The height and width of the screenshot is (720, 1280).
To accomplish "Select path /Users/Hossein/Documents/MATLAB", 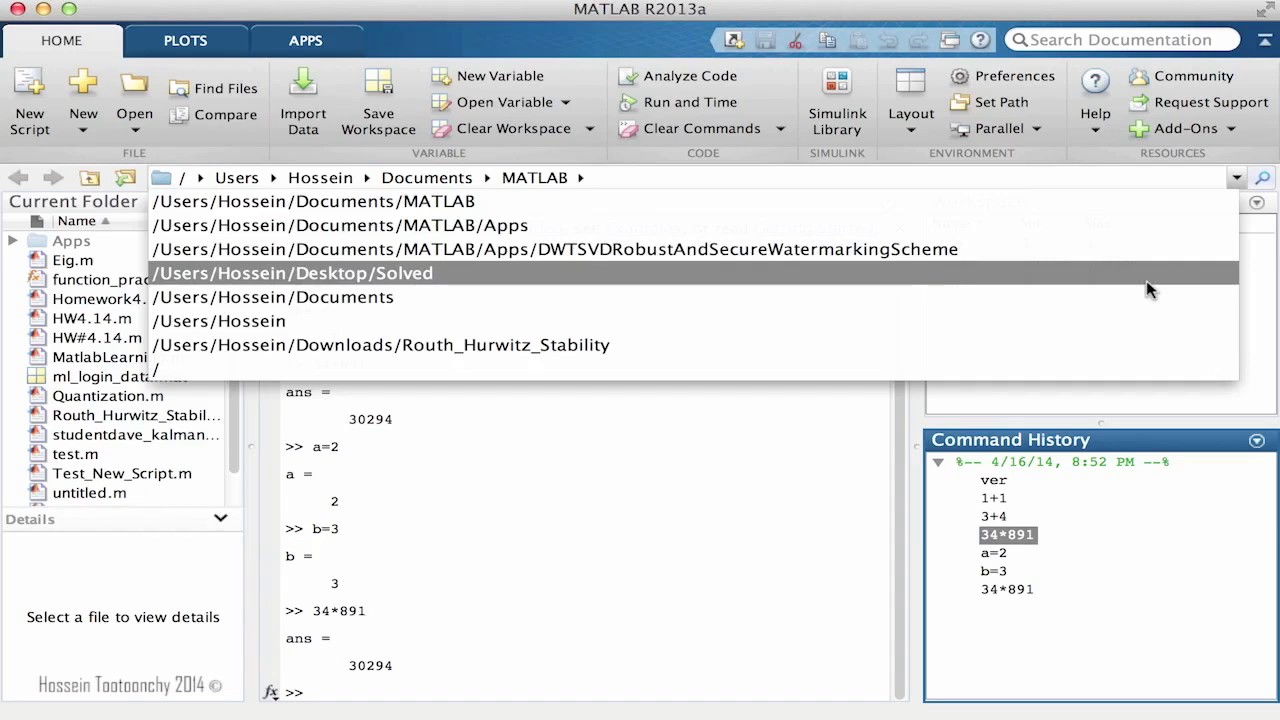I will click(x=694, y=201).
